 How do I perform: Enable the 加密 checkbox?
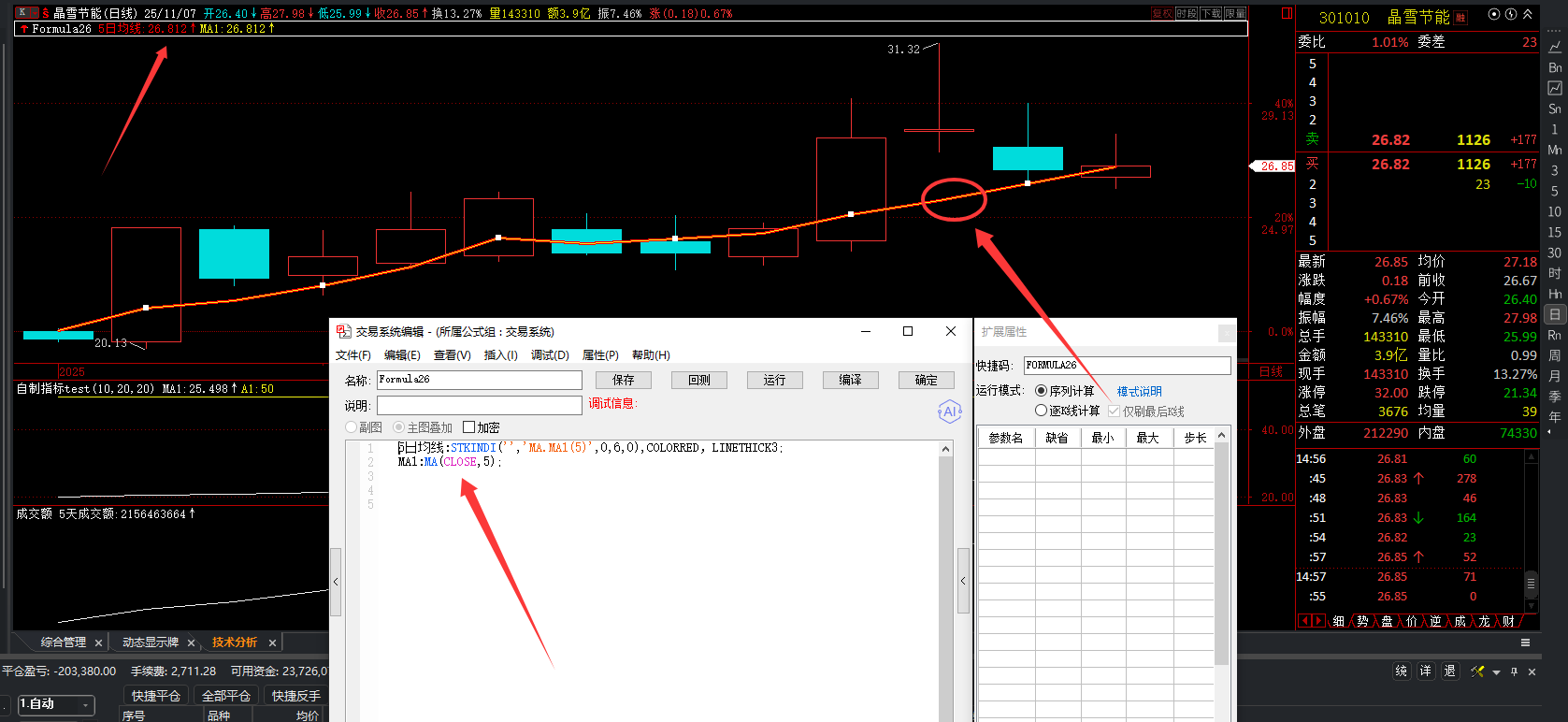pos(468,427)
